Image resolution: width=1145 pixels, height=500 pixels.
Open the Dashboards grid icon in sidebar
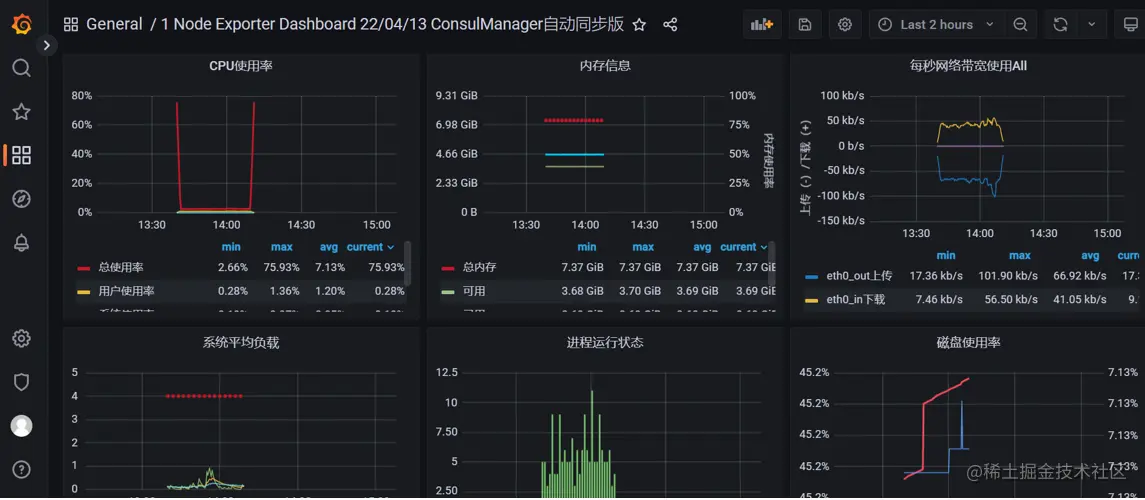[21, 155]
